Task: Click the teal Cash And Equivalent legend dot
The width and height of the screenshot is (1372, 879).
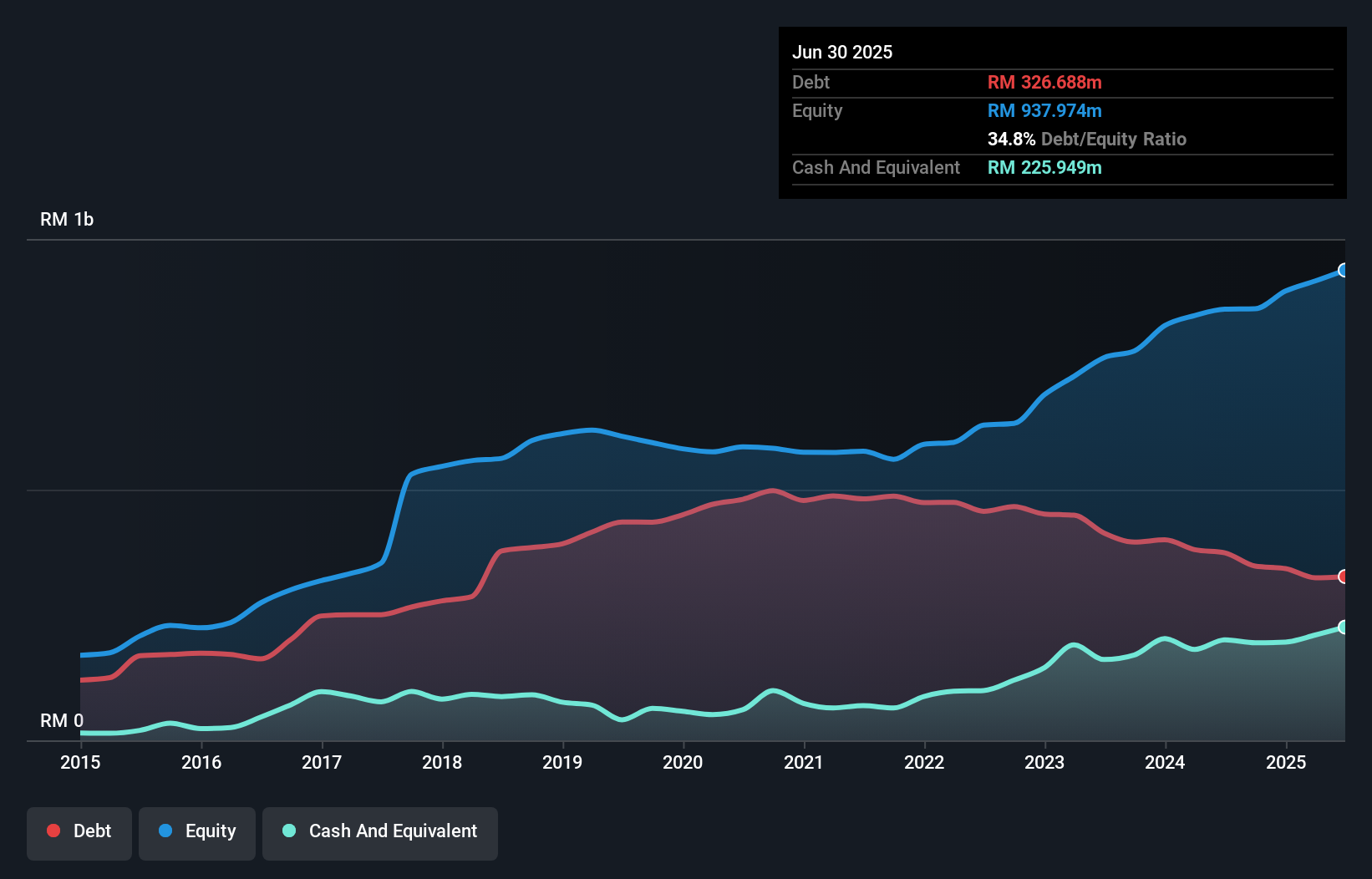Action: (287, 831)
